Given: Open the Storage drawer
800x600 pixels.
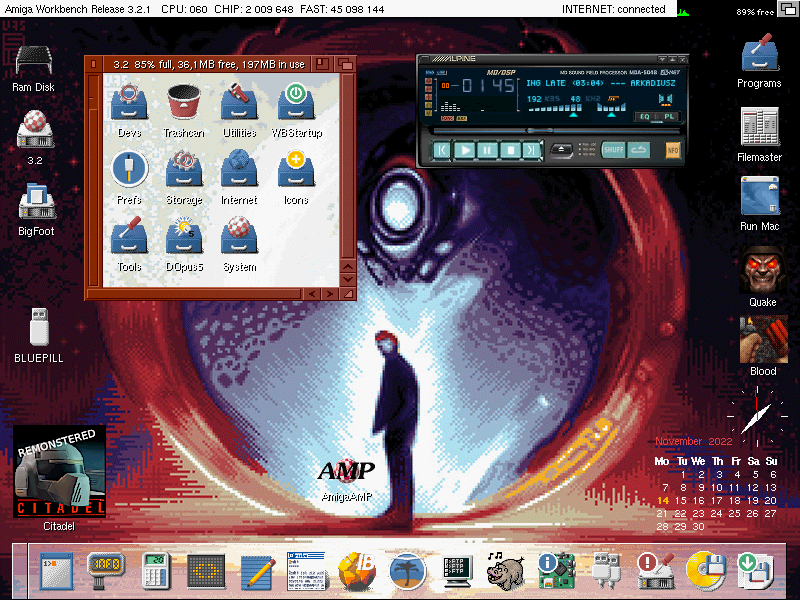Looking at the screenshot, I should pyautogui.click(x=184, y=169).
